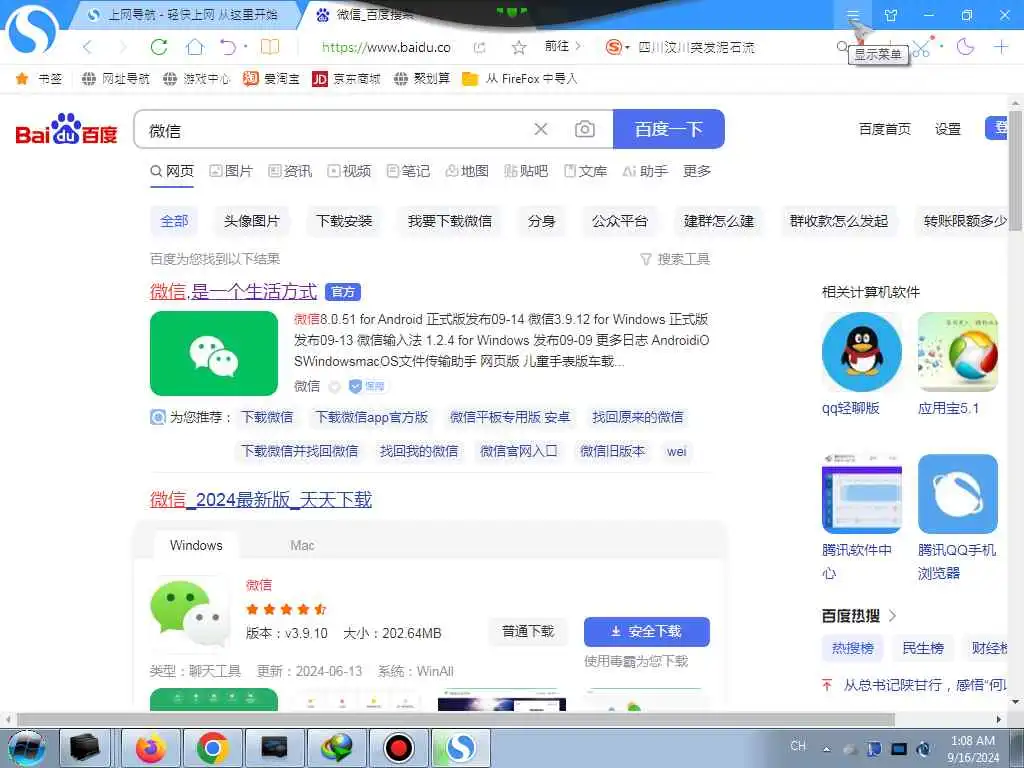Select the 公众平台 filter chip
This screenshot has width=1024, height=768.
tap(620, 221)
